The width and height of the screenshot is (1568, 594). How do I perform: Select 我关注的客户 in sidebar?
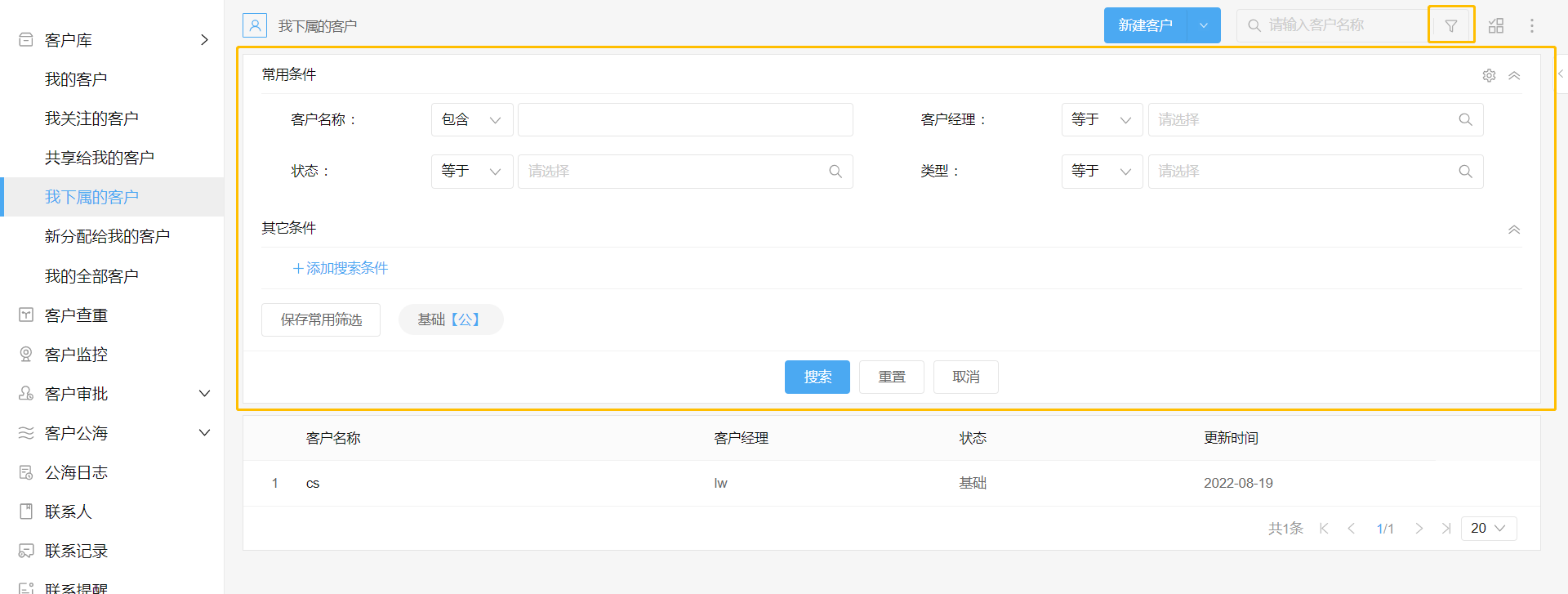pos(91,118)
